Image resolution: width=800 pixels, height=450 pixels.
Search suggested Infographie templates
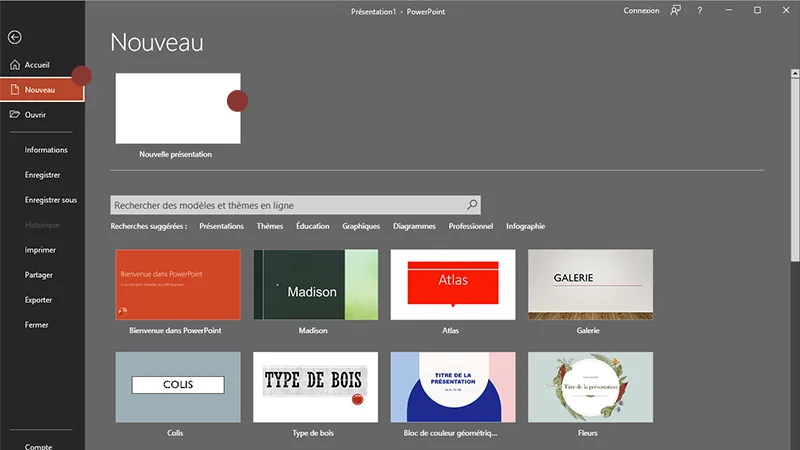(x=526, y=226)
